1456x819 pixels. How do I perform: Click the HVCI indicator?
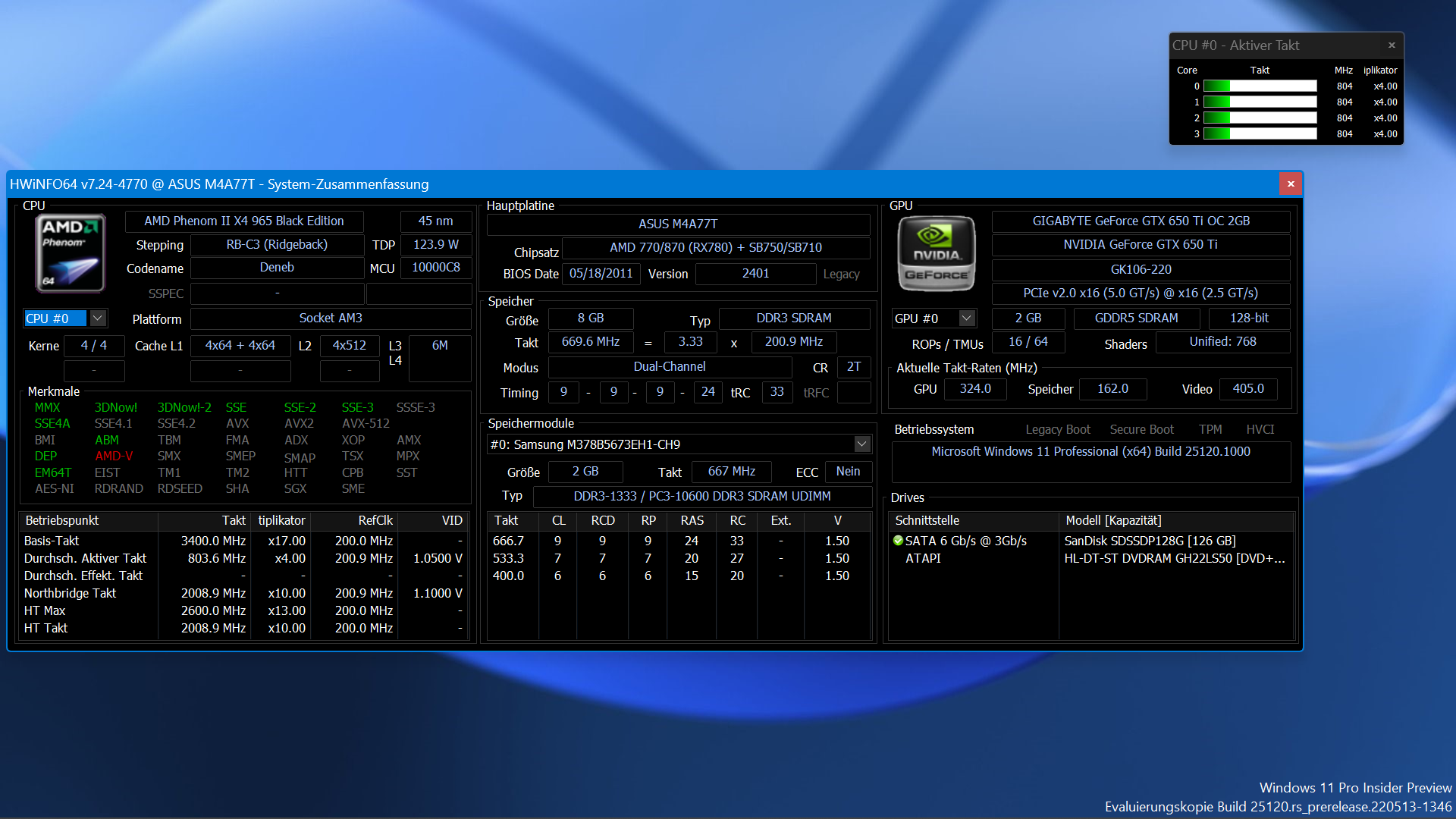click(x=1260, y=429)
